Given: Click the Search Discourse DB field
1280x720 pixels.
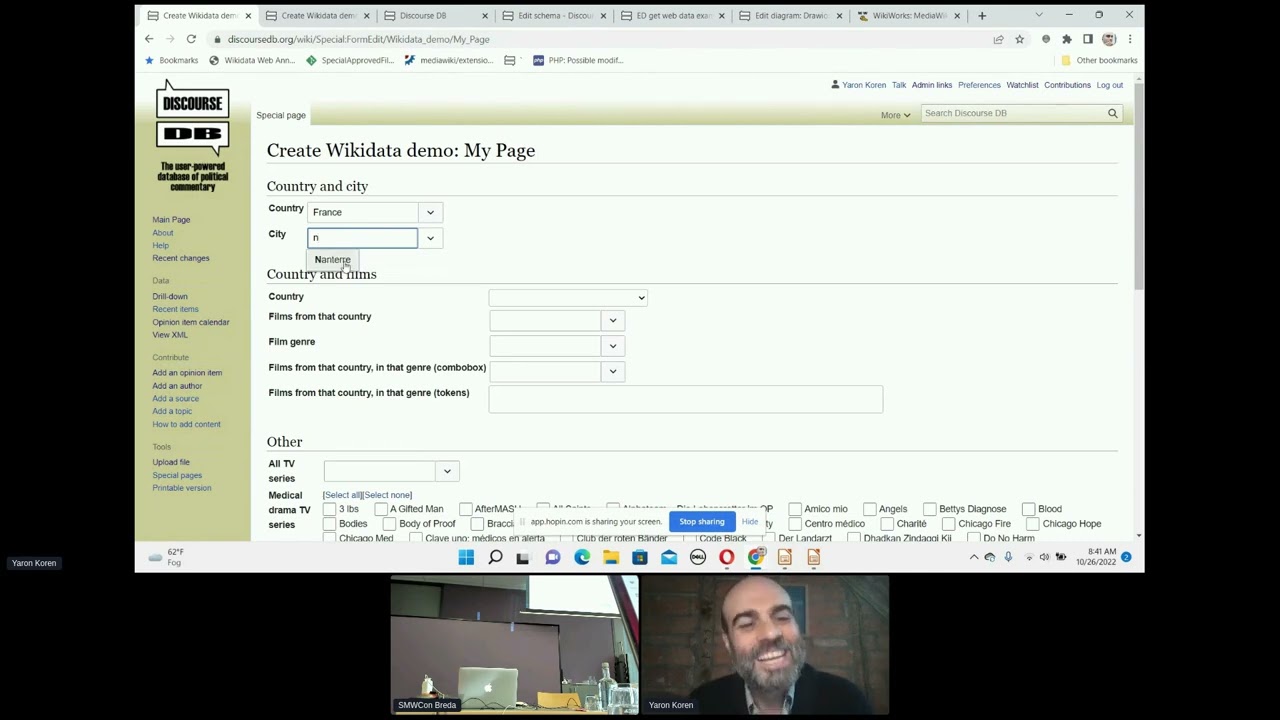Looking at the screenshot, I should 1012,113.
